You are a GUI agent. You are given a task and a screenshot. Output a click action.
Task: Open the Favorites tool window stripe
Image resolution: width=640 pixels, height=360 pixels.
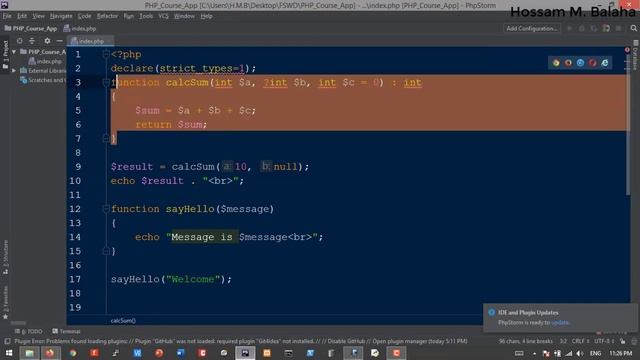[x=5, y=302]
